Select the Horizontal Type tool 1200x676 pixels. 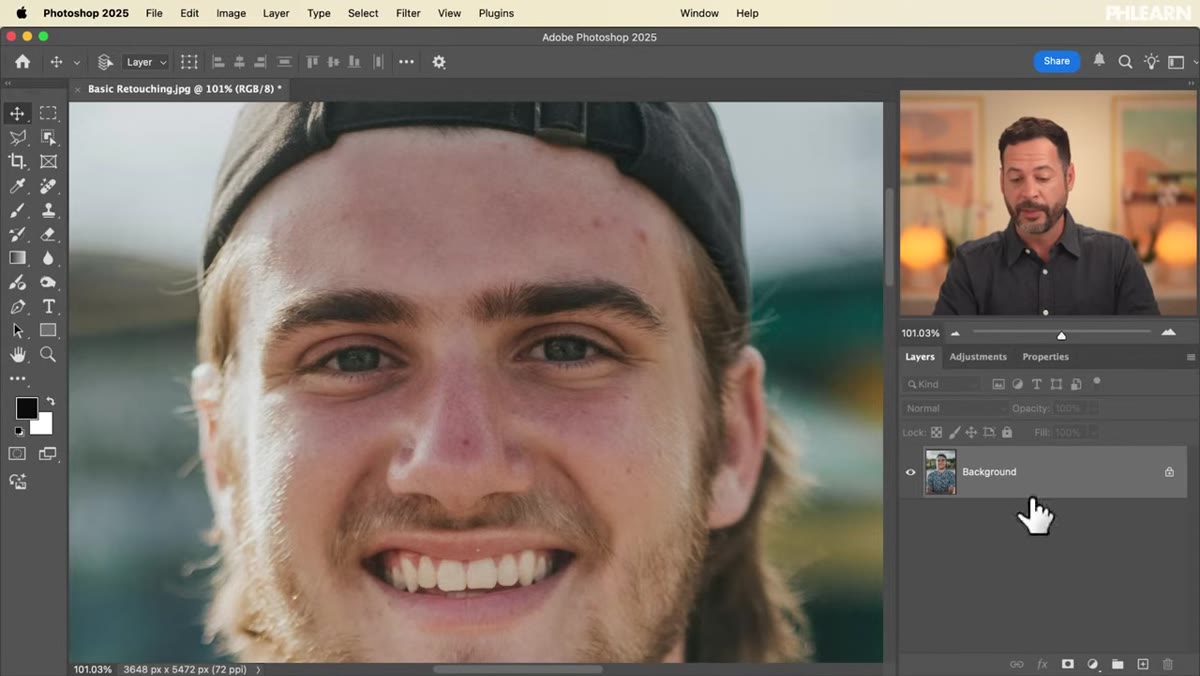(48, 307)
